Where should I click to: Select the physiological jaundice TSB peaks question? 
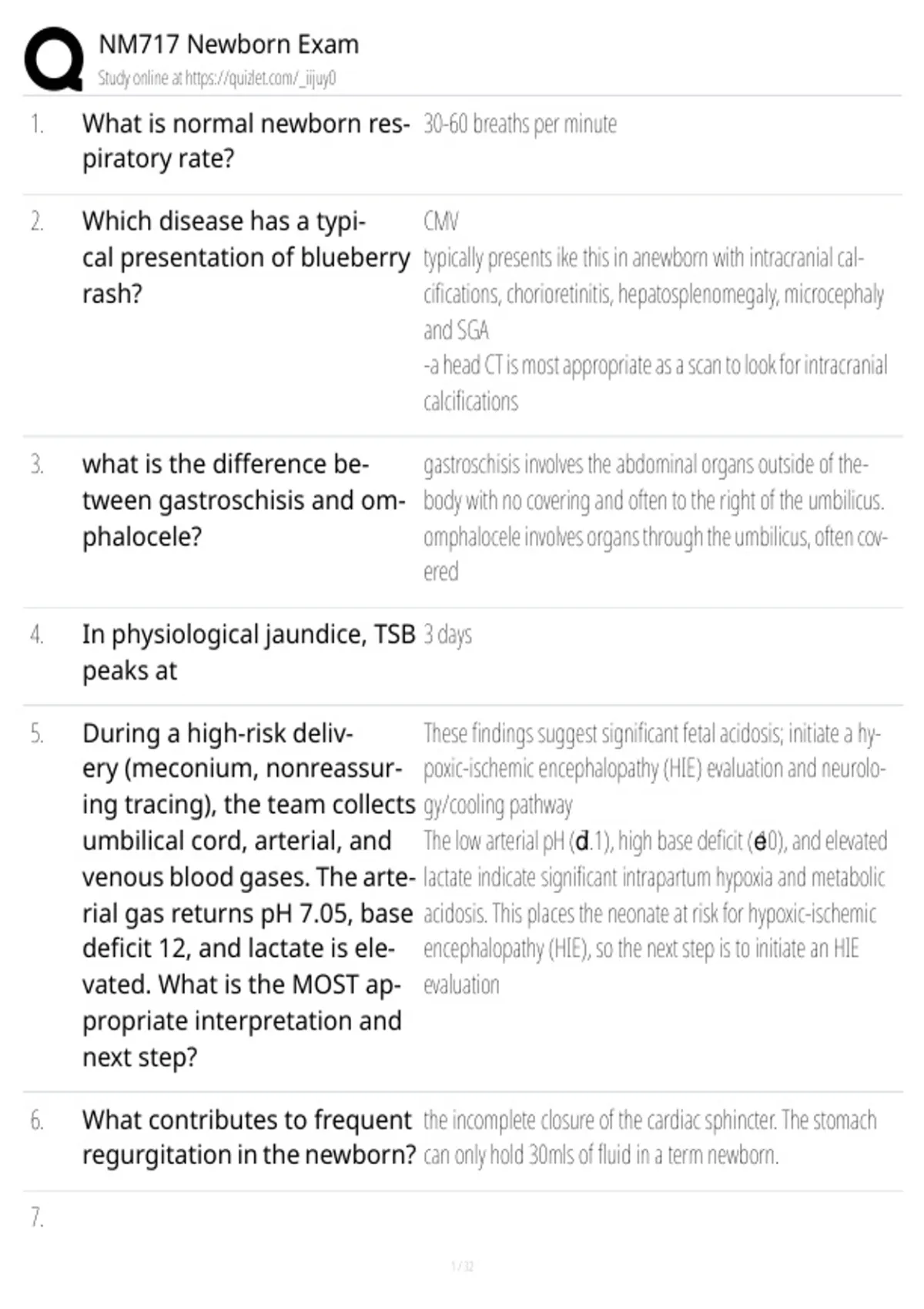click(249, 652)
